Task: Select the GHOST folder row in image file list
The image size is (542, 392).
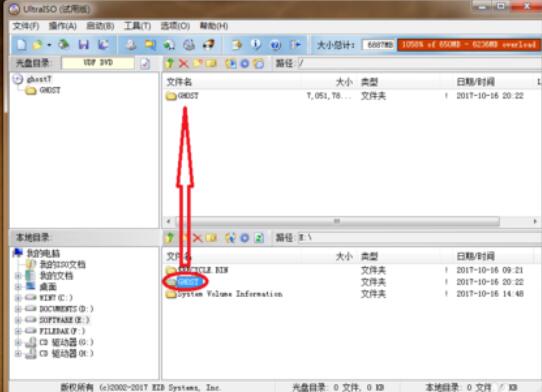Action: (346, 96)
